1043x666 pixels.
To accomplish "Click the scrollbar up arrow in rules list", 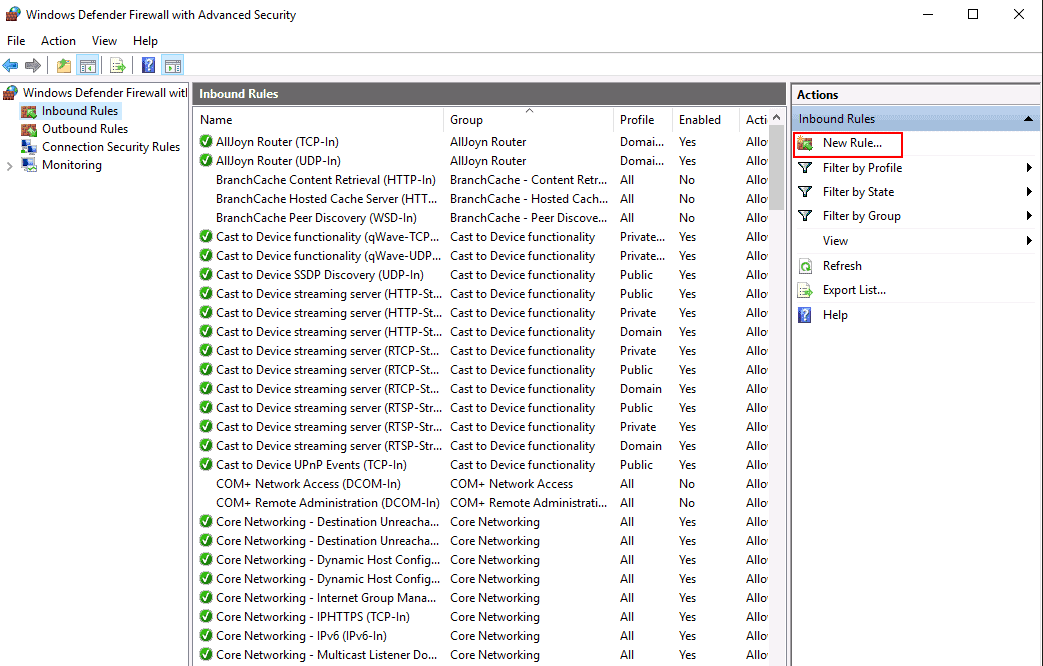I will pos(776,118).
